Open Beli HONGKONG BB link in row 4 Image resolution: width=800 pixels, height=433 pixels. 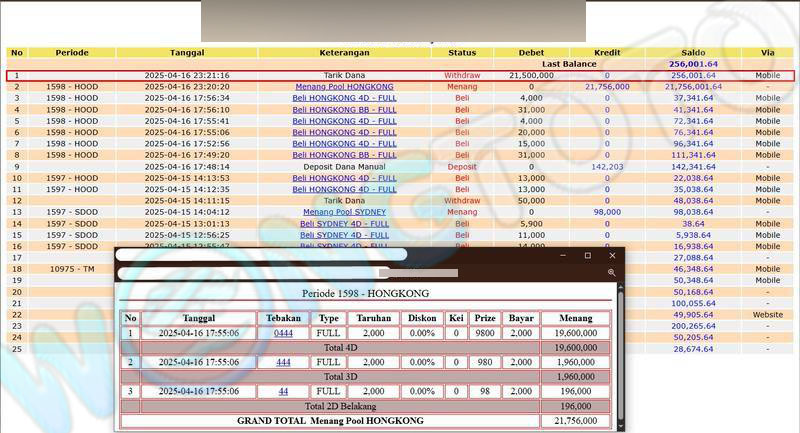344,110
